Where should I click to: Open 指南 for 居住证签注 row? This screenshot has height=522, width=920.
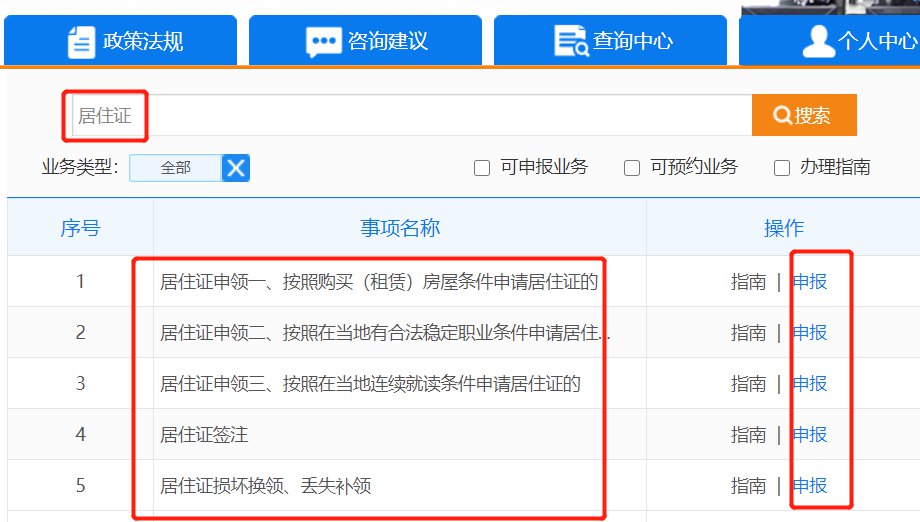(x=749, y=435)
